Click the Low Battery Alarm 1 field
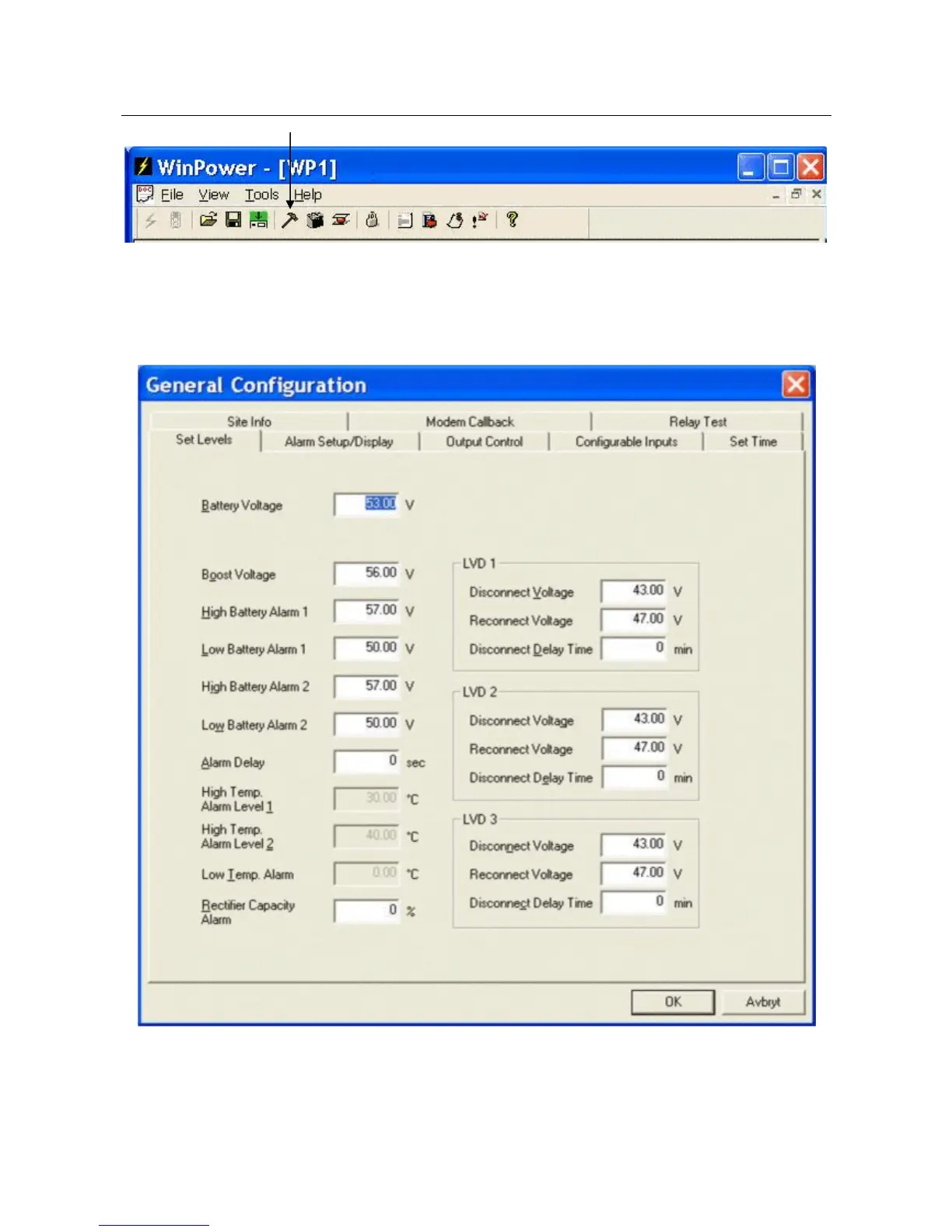The image size is (952, 1232). pos(366,648)
